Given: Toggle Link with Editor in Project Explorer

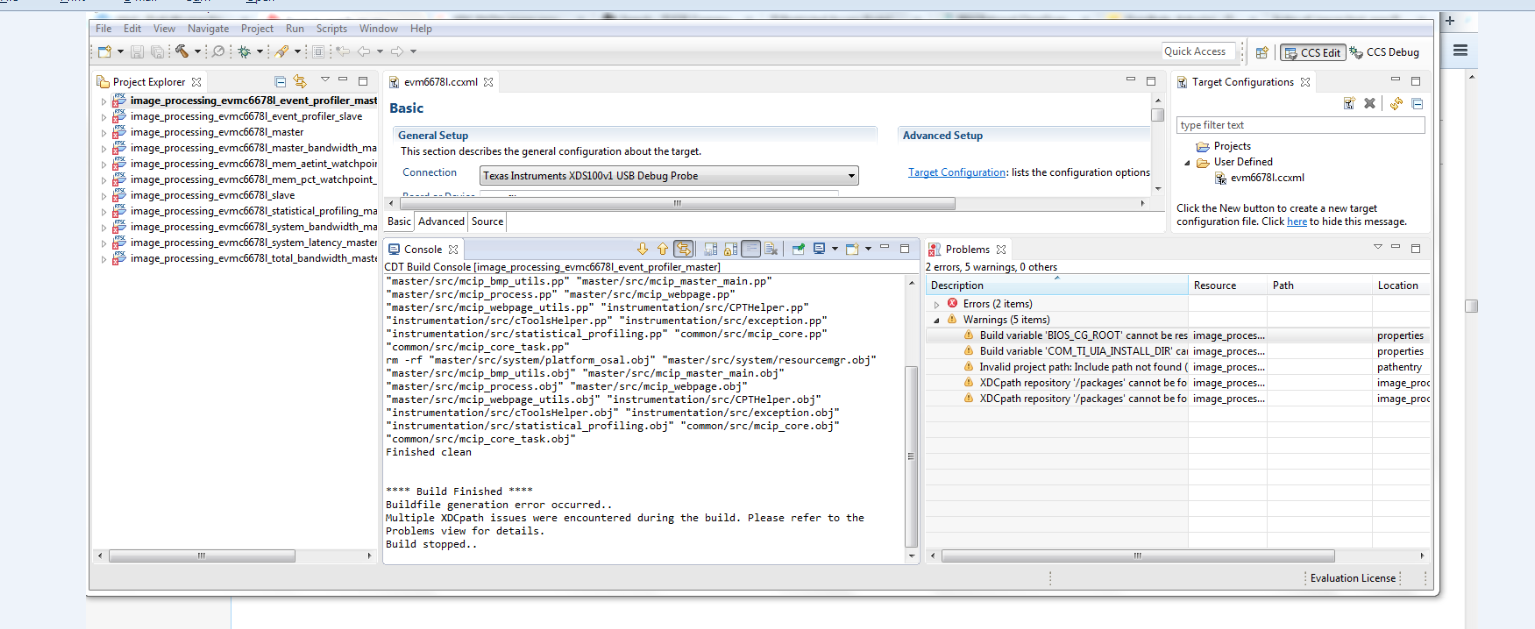Looking at the screenshot, I should (x=299, y=82).
